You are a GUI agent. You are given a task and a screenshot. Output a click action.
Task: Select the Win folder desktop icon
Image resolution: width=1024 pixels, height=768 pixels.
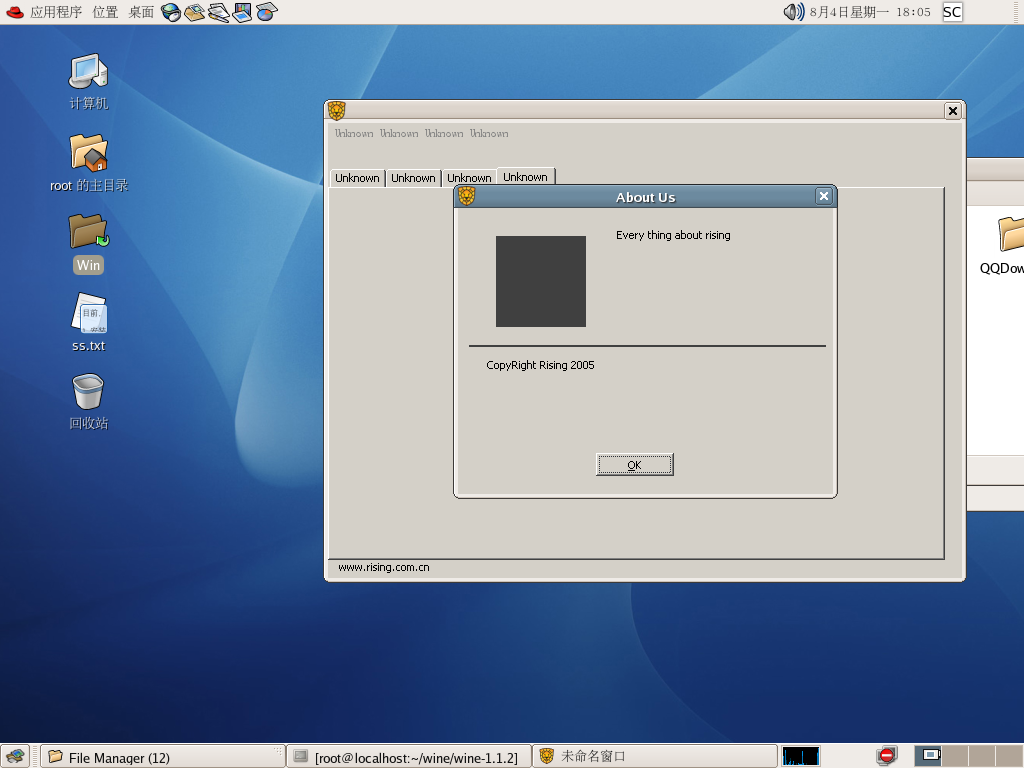(88, 243)
